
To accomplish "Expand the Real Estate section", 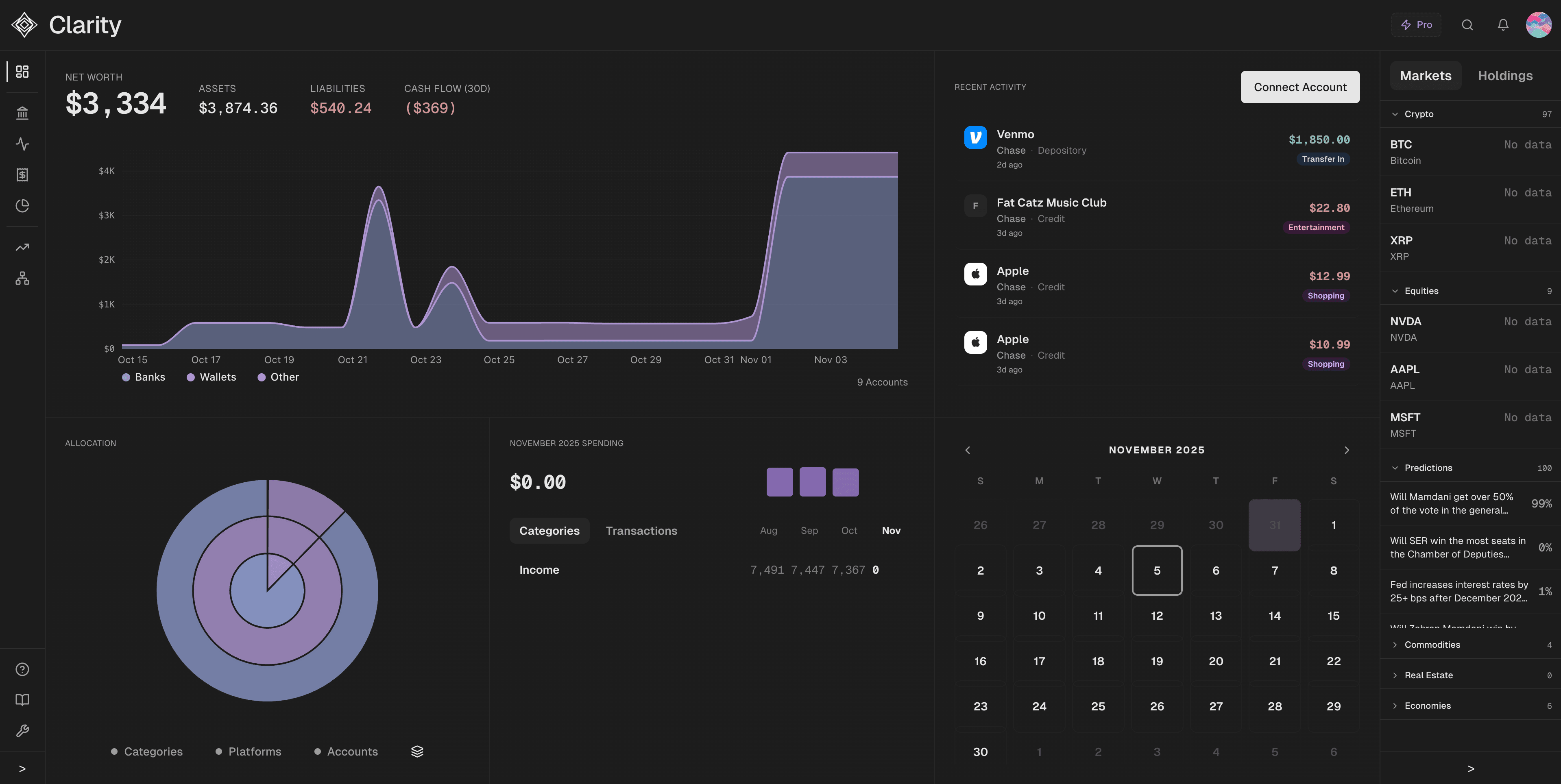I will click(x=1428, y=674).
